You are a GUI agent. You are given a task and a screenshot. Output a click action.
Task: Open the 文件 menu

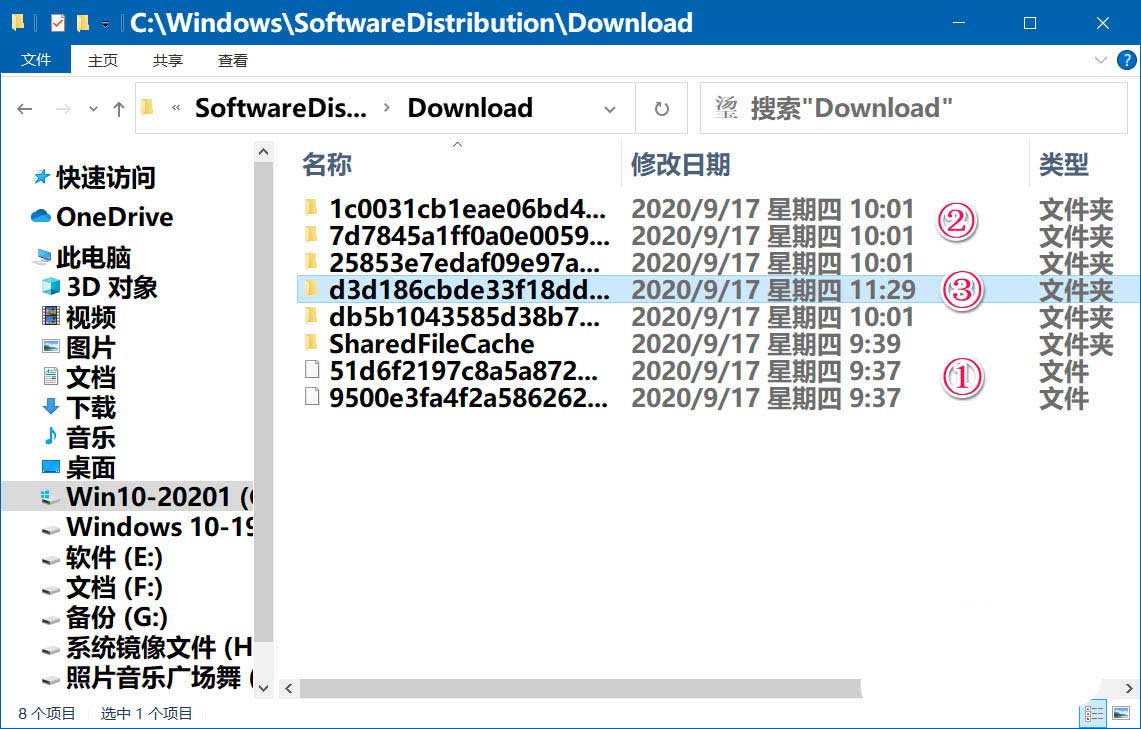[x=37, y=60]
